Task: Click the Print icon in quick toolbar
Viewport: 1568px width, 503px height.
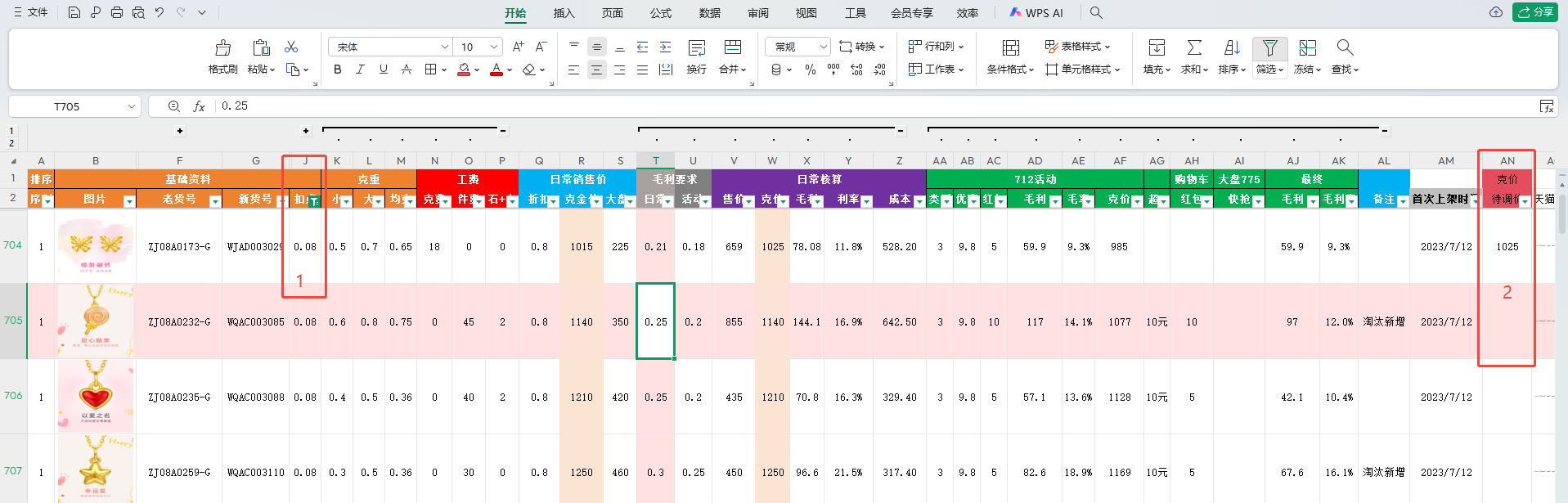Action: (117, 12)
